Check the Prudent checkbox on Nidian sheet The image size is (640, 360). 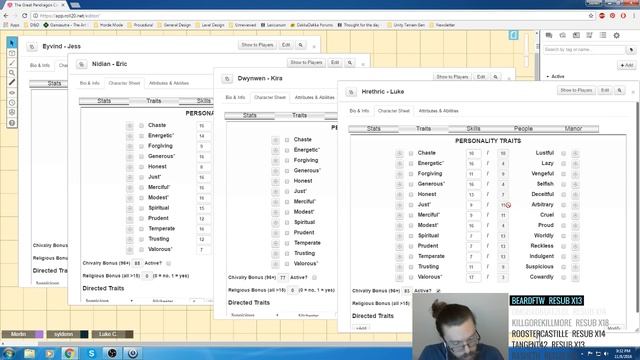(x=141, y=218)
